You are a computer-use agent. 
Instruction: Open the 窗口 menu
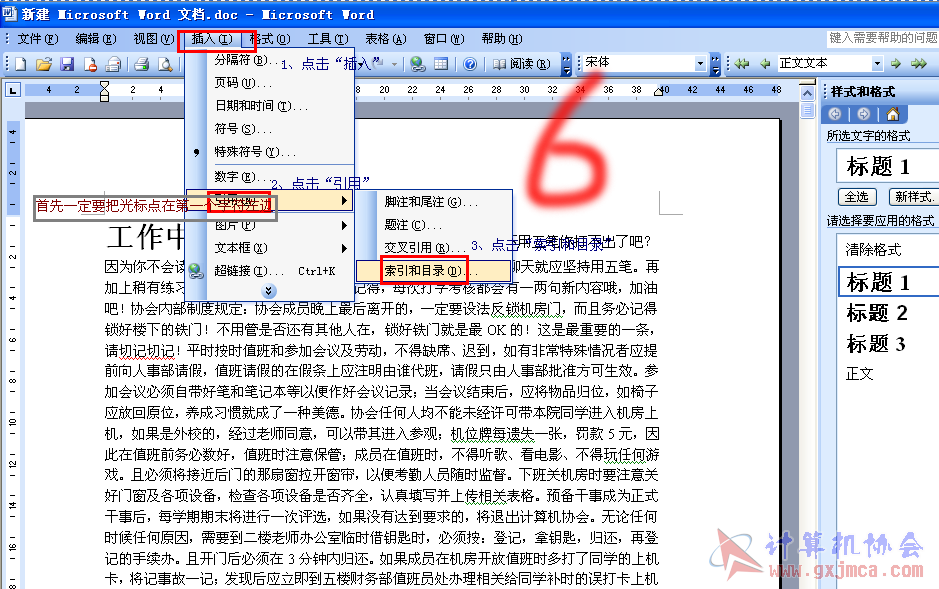(444, 39)
